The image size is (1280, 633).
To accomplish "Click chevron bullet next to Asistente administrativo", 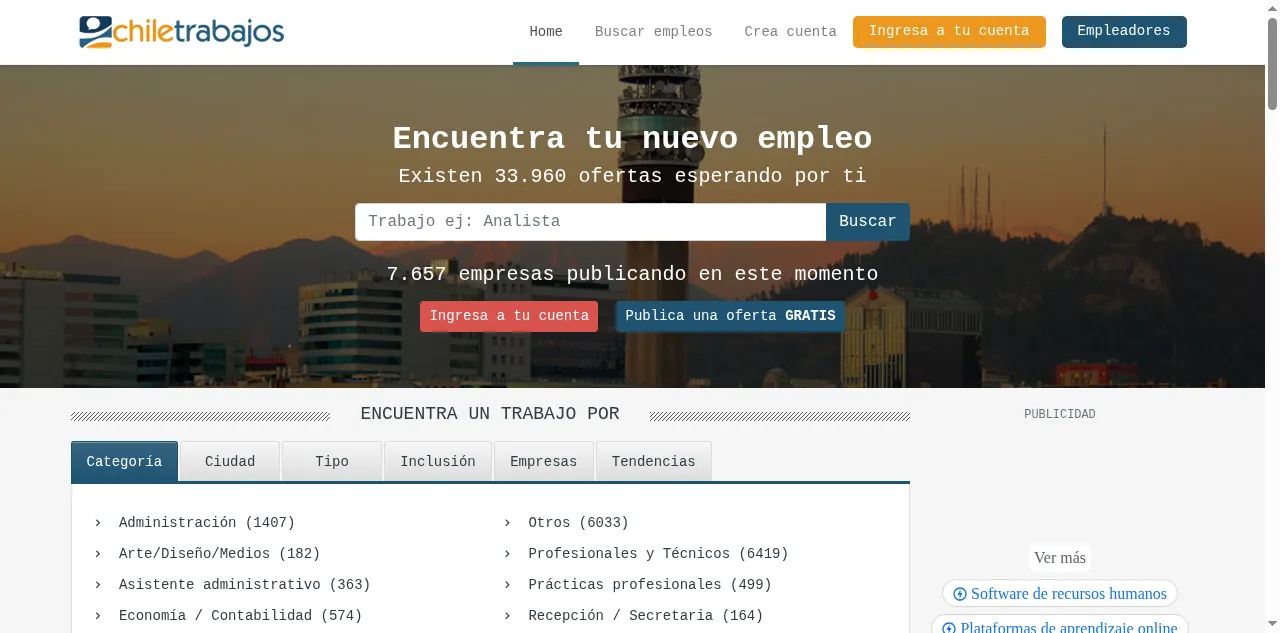I will click(x=98, y=585).
